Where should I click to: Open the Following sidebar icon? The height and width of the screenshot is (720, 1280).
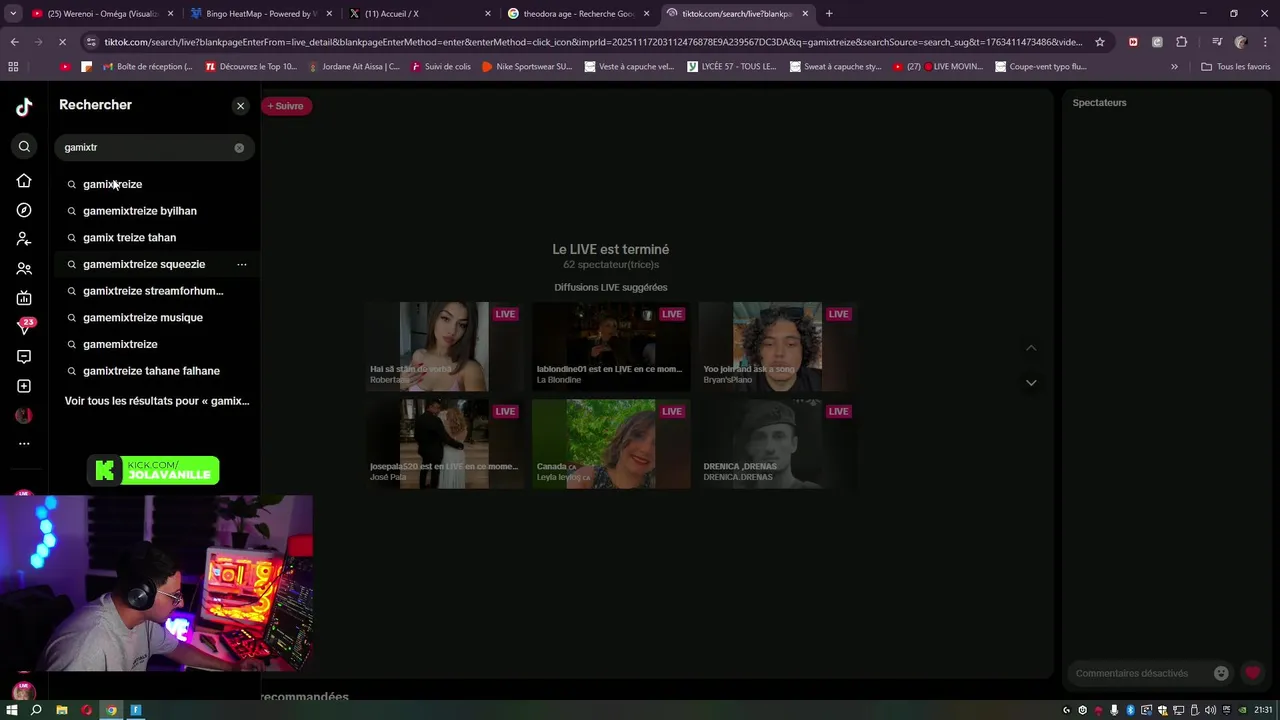pos(24,240)
